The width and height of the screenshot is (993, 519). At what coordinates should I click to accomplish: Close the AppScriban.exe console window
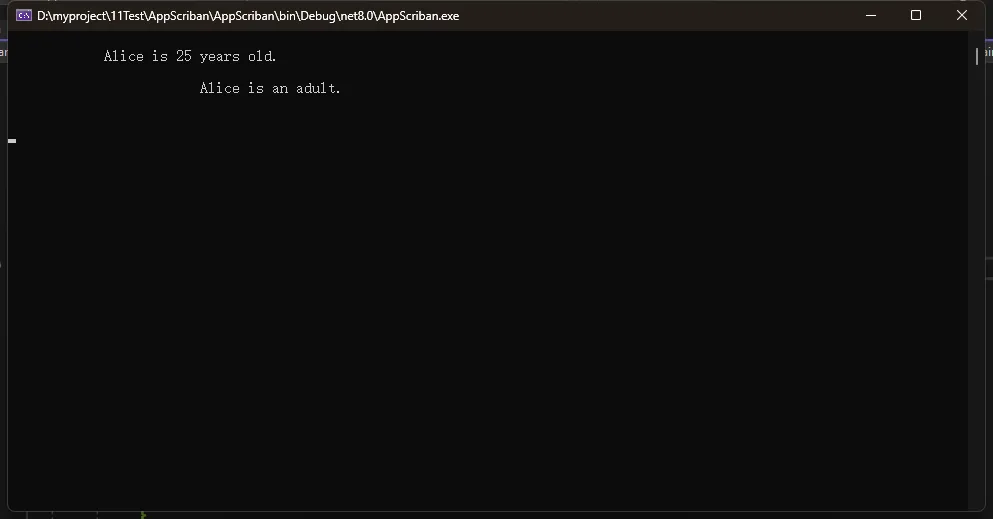[x=961, y=15]
